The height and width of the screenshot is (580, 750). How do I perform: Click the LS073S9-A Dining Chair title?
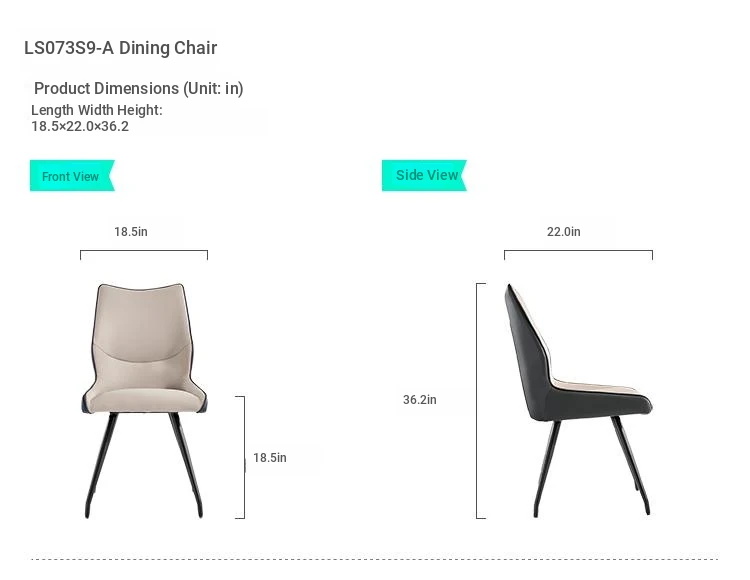click(x=121, y=48)
